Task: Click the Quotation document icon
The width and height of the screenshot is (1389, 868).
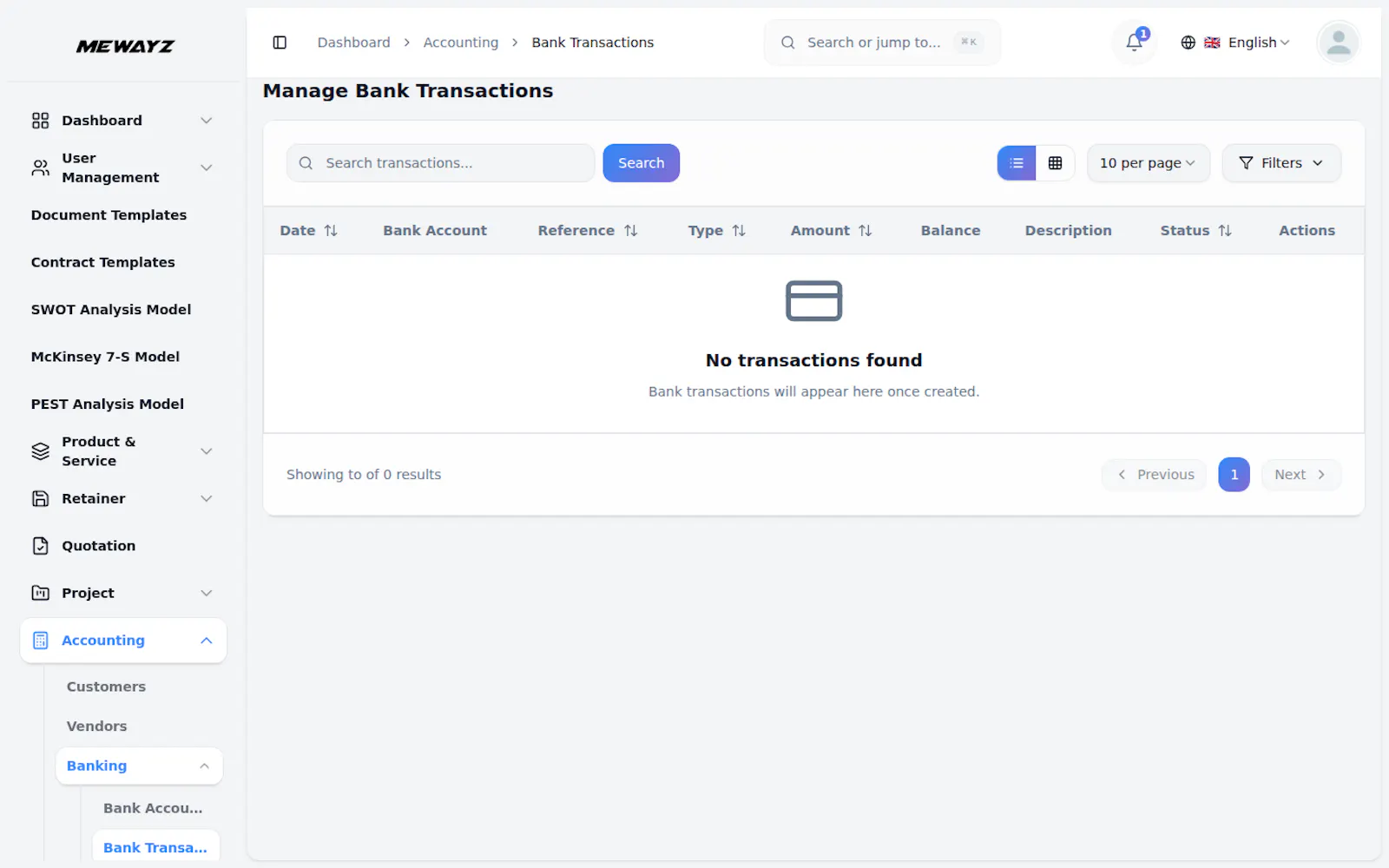Action: 41,546
